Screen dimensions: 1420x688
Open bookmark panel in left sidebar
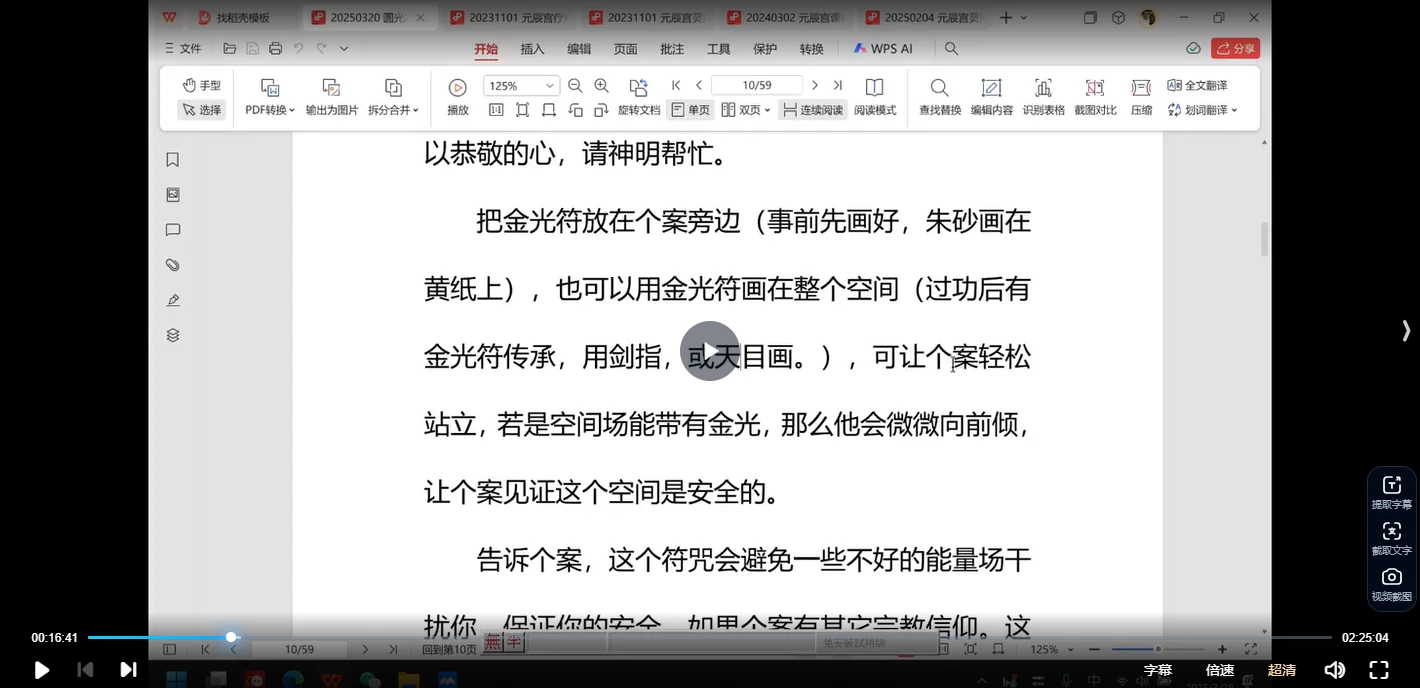point(173,160)
